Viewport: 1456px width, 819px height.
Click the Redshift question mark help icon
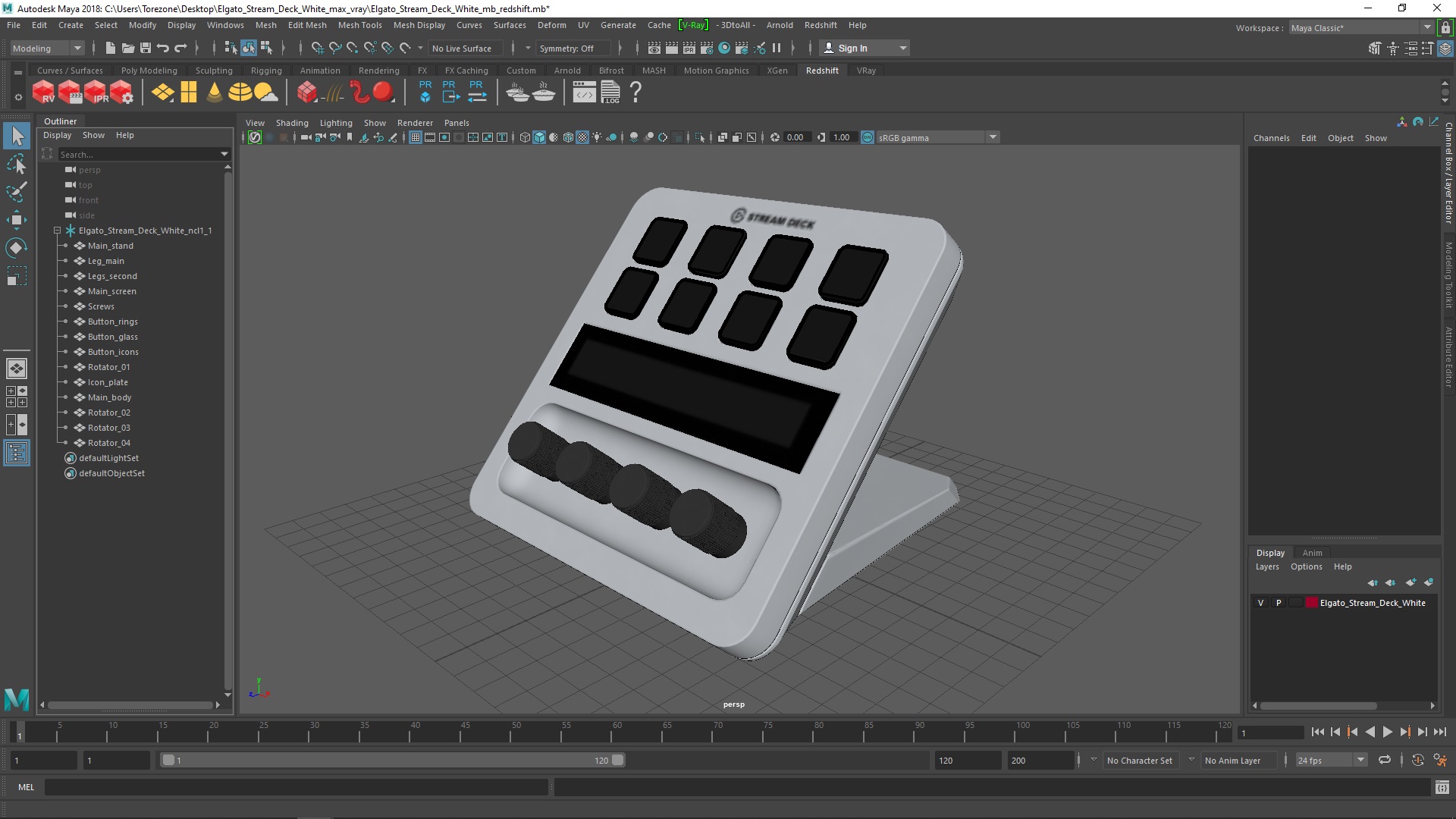click(x=636, y=93)
